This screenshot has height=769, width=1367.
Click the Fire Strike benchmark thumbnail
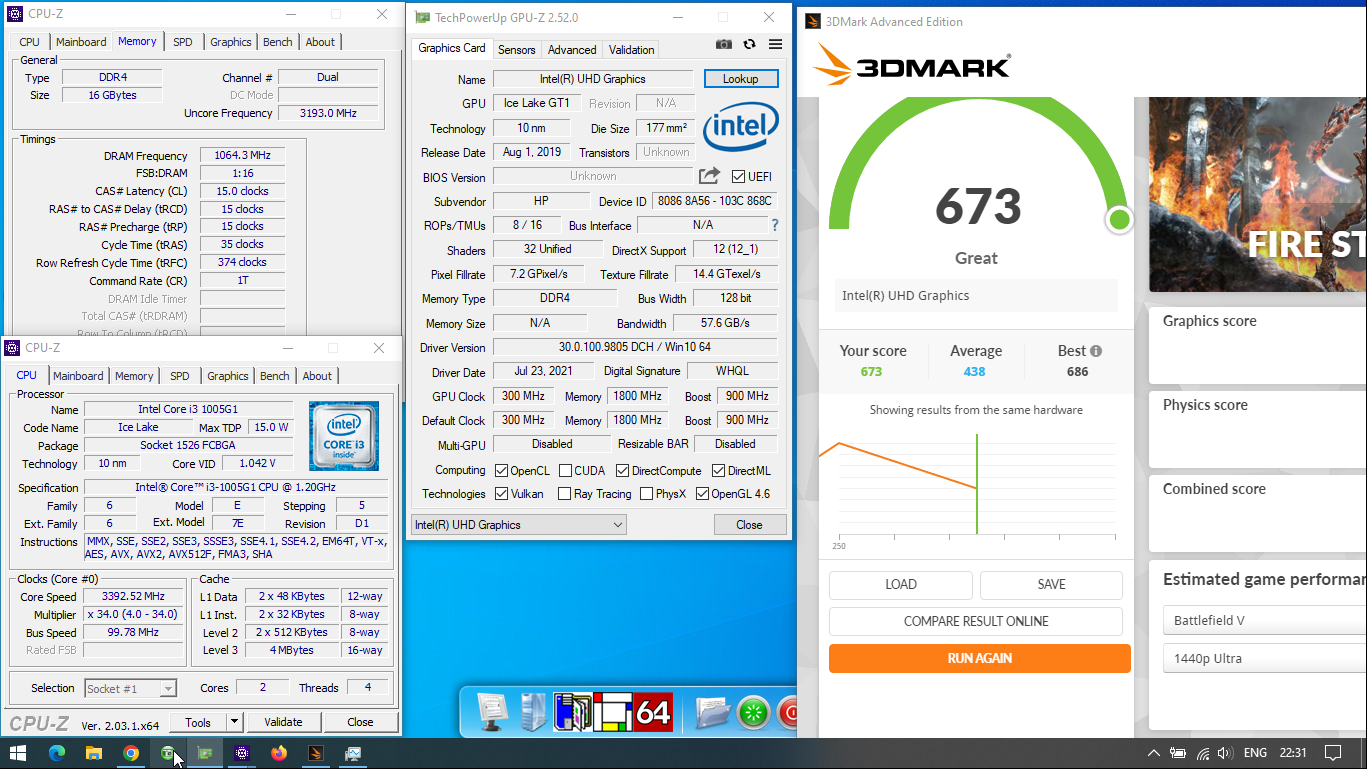pyautogui.click(x=1258, y=195)
